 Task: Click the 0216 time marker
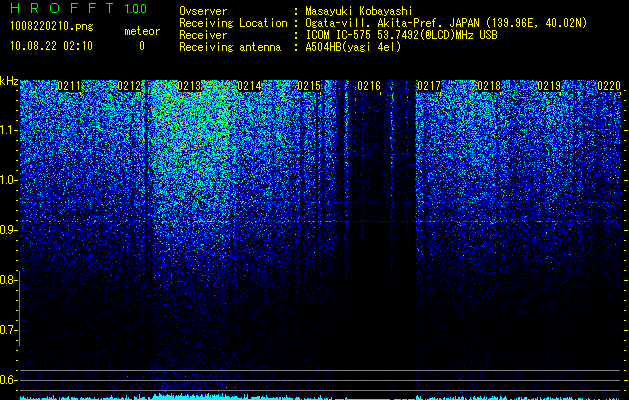369,86
